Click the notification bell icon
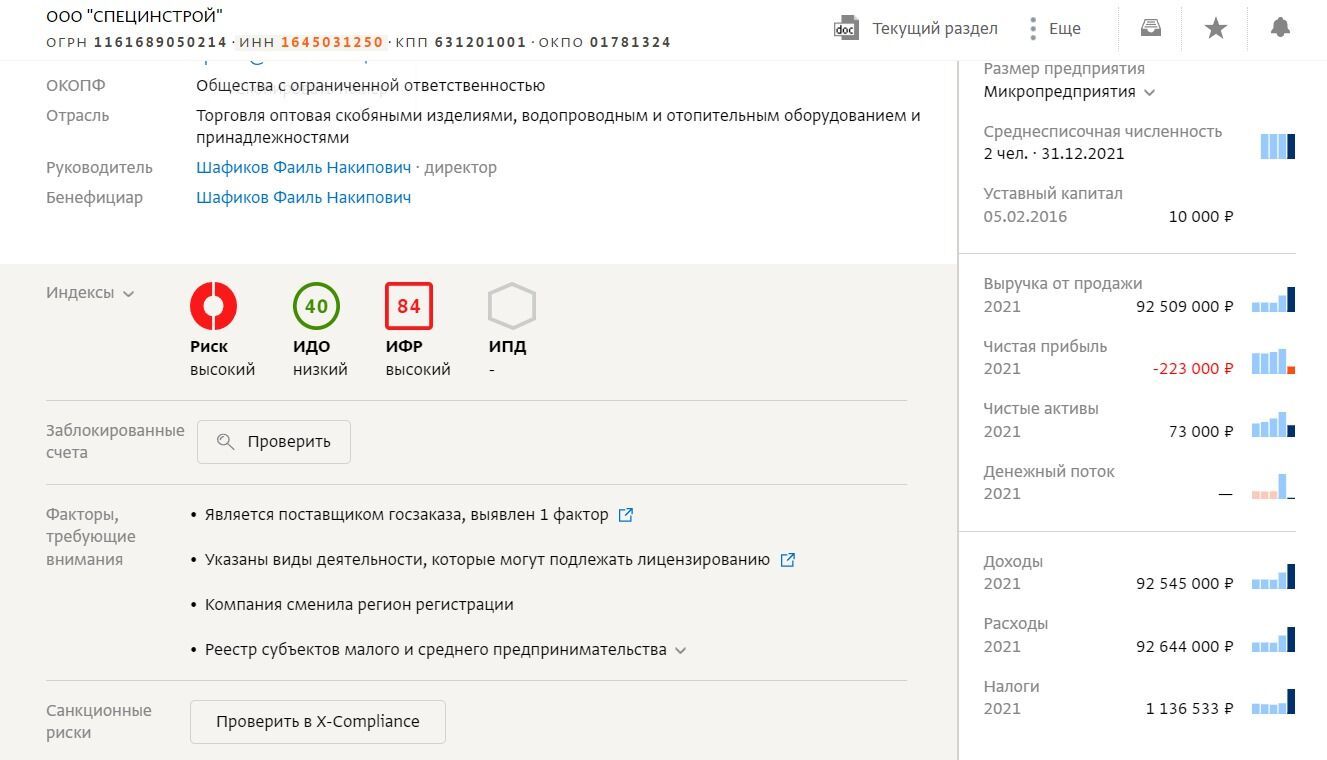 tap(1280, 28)
